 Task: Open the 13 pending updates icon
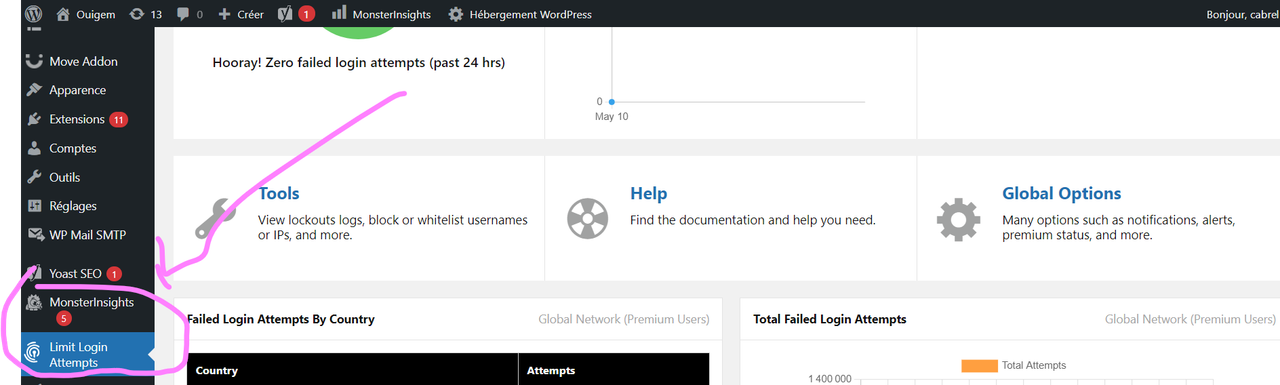pyautogui.click(x=145, y=14)
